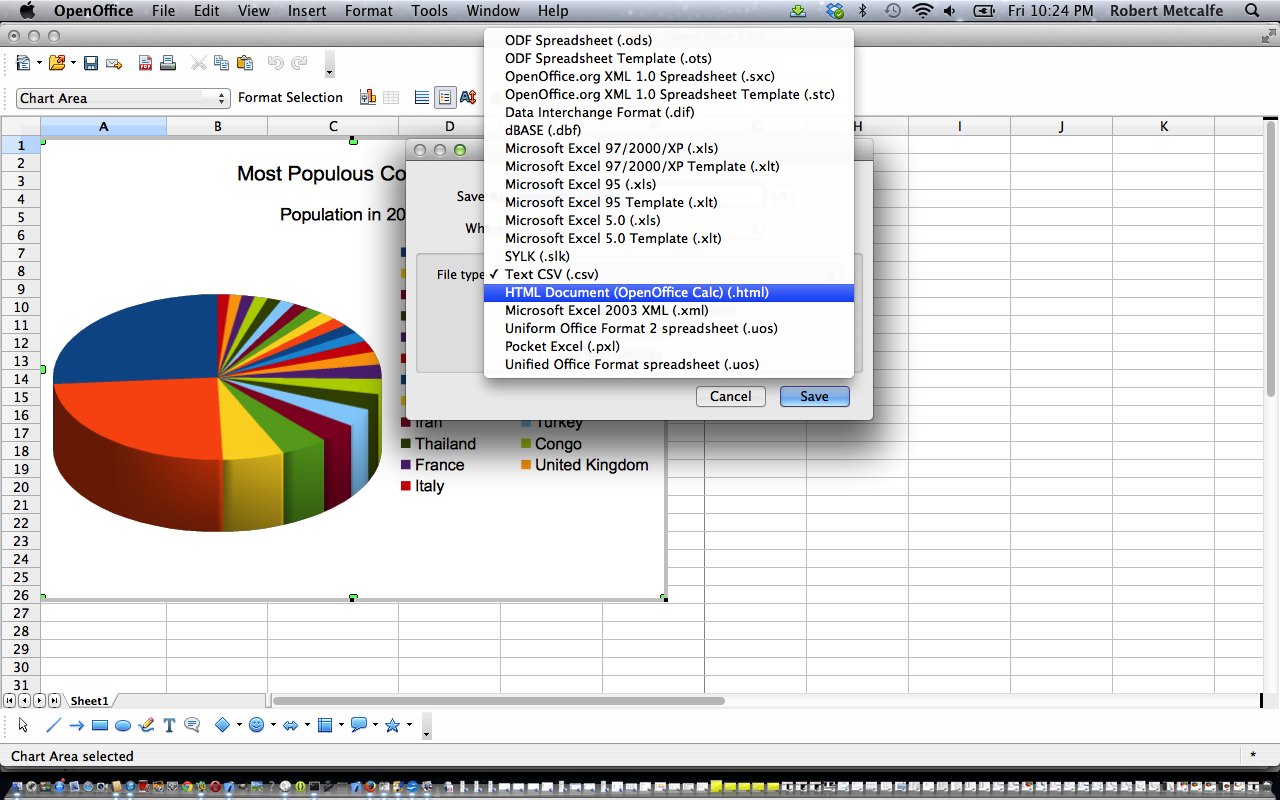1280x800 pixels.
Task: Expand the Basic Shapes dropdown arrow
Action: [239, 725]
